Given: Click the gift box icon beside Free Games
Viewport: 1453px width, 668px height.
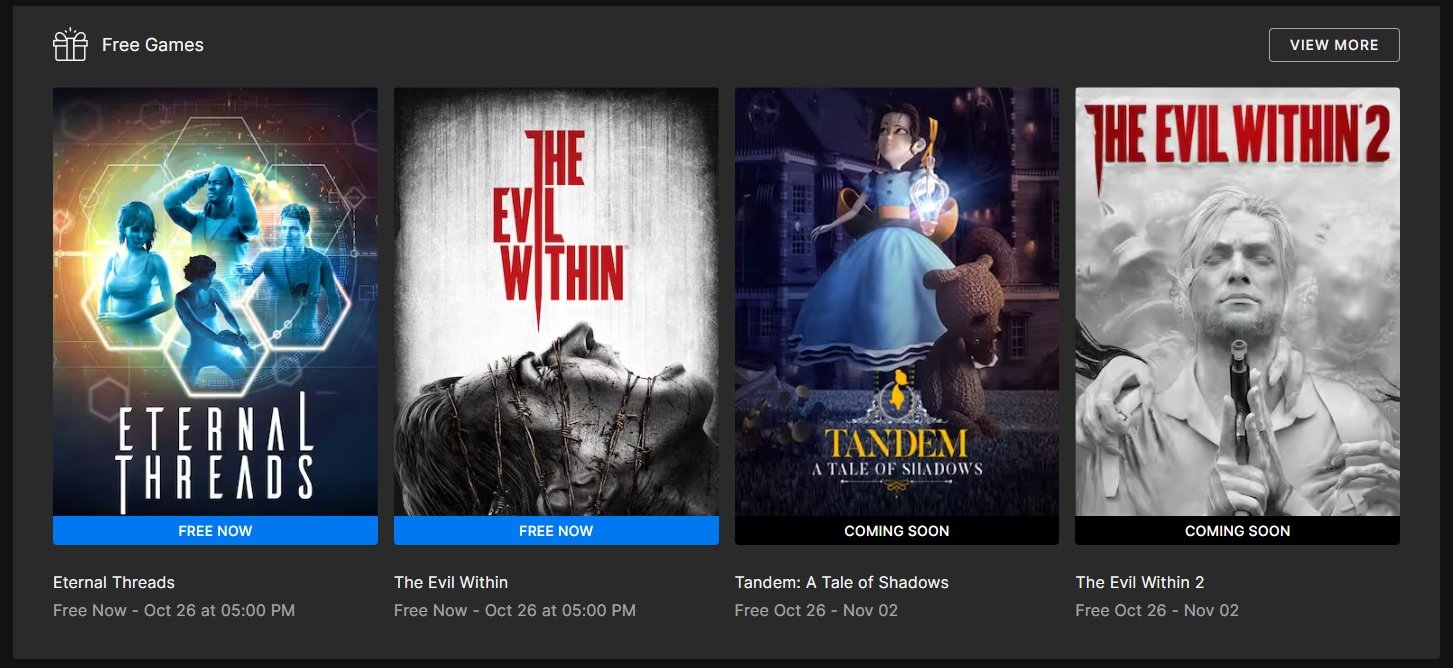Looking at the screenshot, I should 70,45.
